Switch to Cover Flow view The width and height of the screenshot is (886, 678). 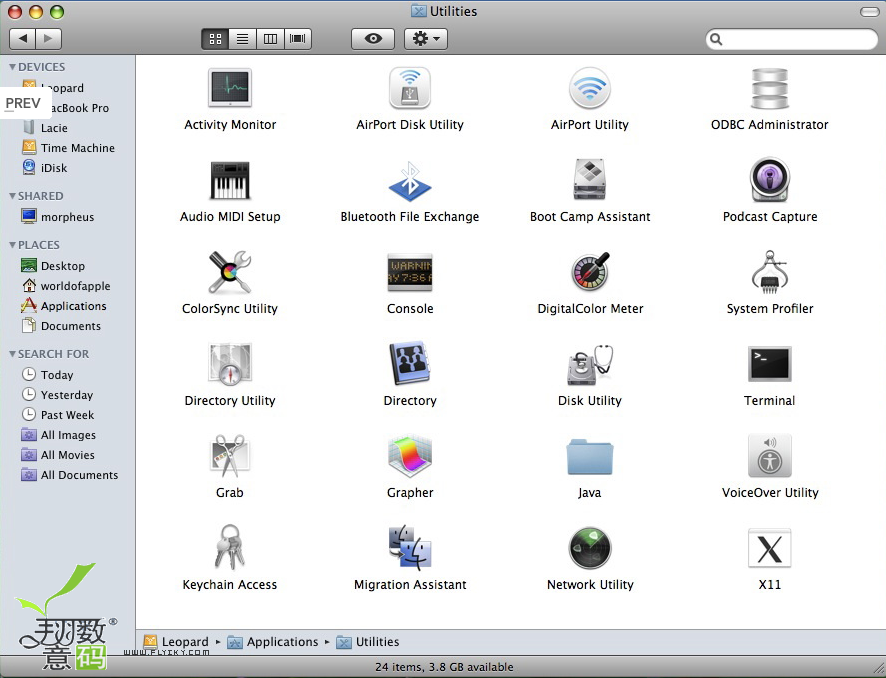(298, 38)
